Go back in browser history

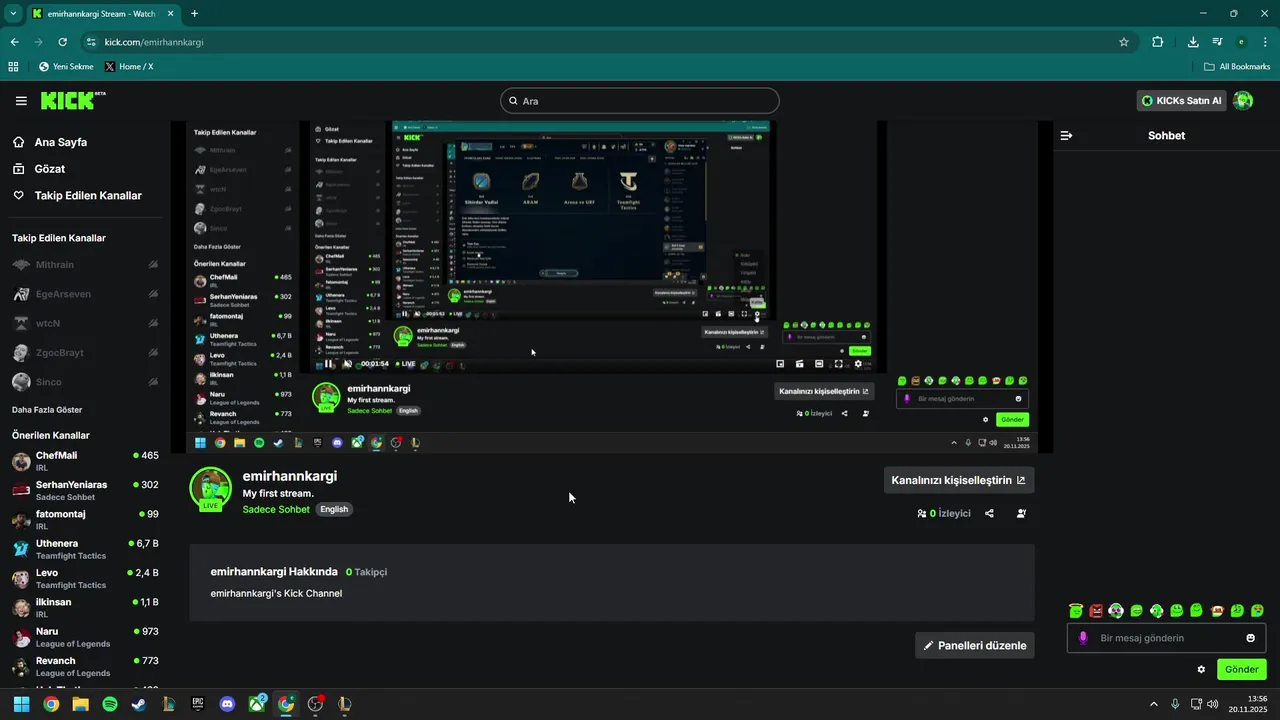coord(15,42)
